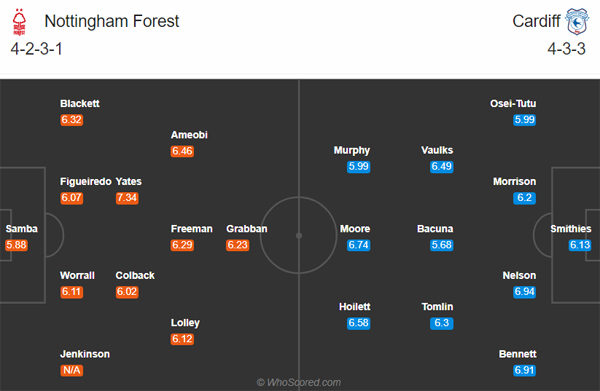Screen dimensions: 600x391
Task: Select Yates's 7.34 rating badge
Action: 127,198
